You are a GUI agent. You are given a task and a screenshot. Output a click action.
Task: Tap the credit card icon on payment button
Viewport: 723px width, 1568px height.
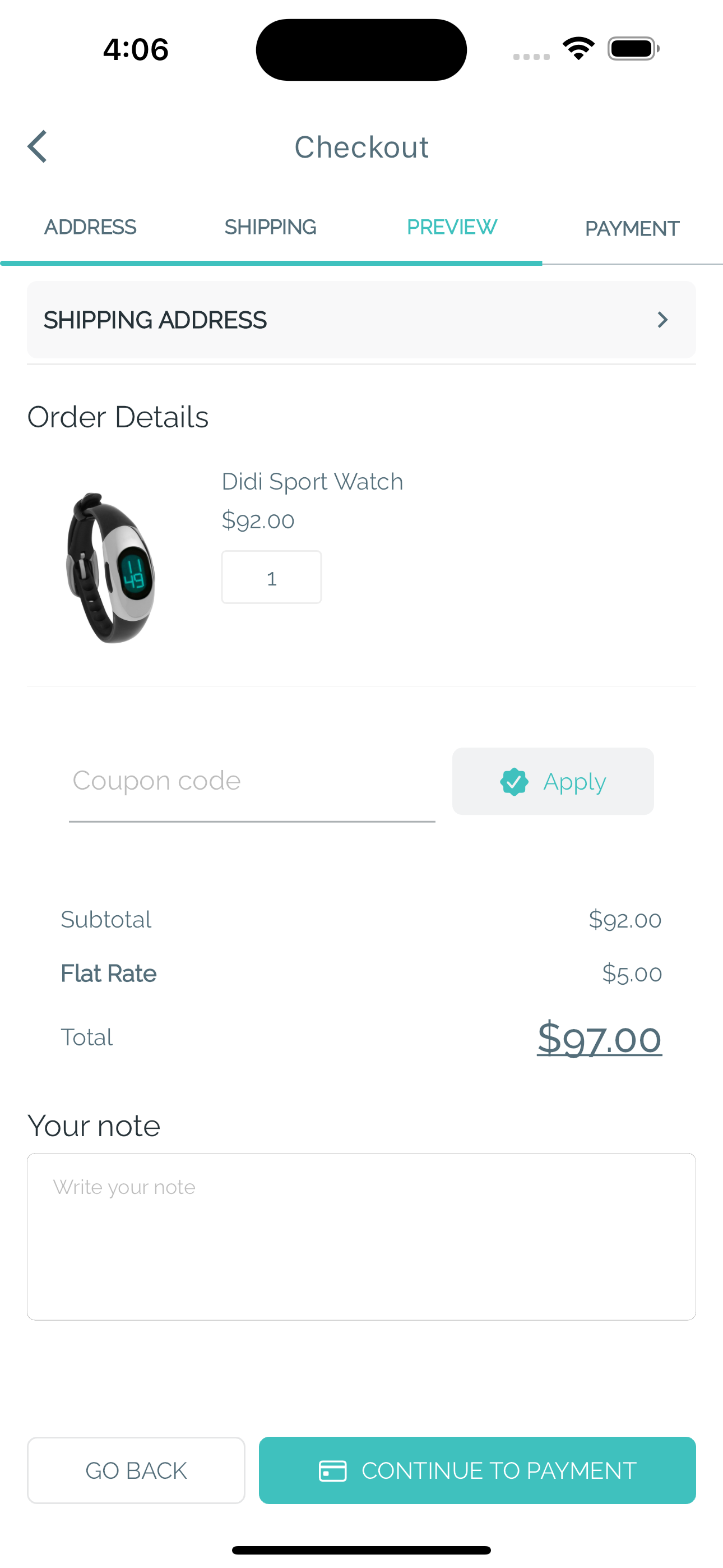click(332, 1470)
